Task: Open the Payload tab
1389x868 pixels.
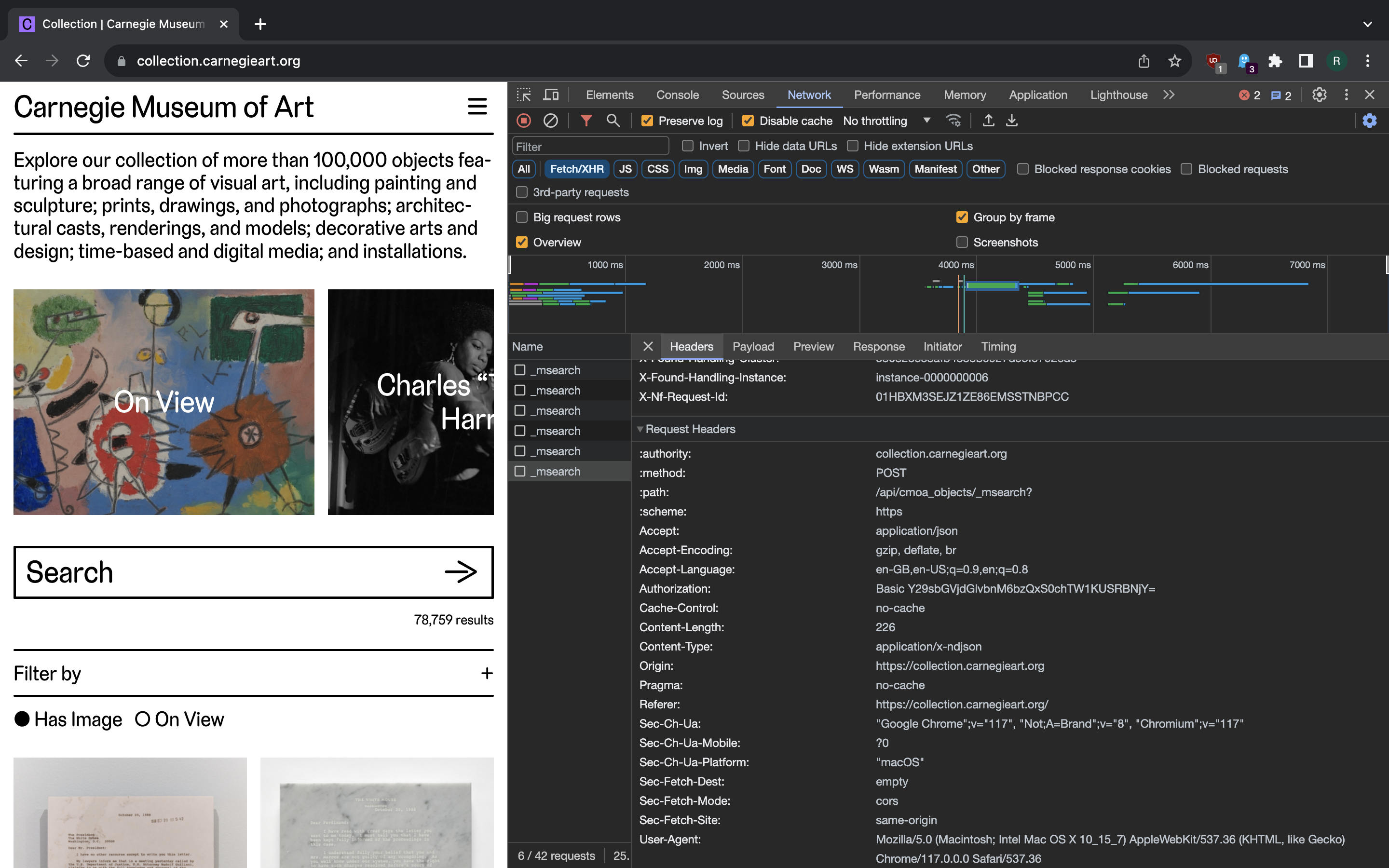Action: pyautogui.click(x=753, y=346)
